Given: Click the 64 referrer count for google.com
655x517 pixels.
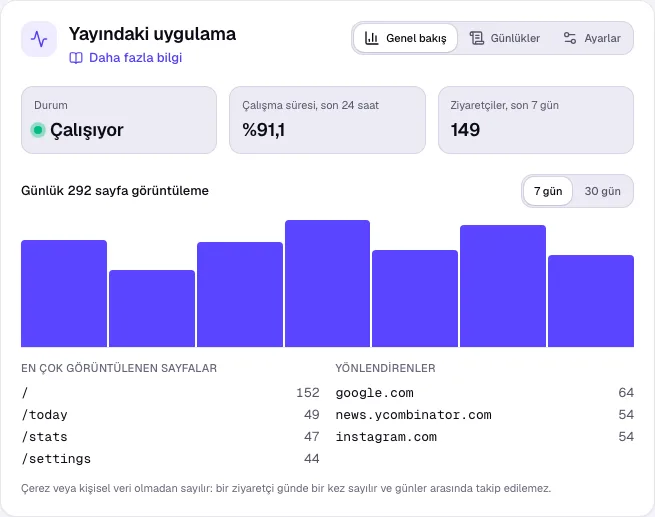Looking at the screenshot, I should click(x=626, y=393).
